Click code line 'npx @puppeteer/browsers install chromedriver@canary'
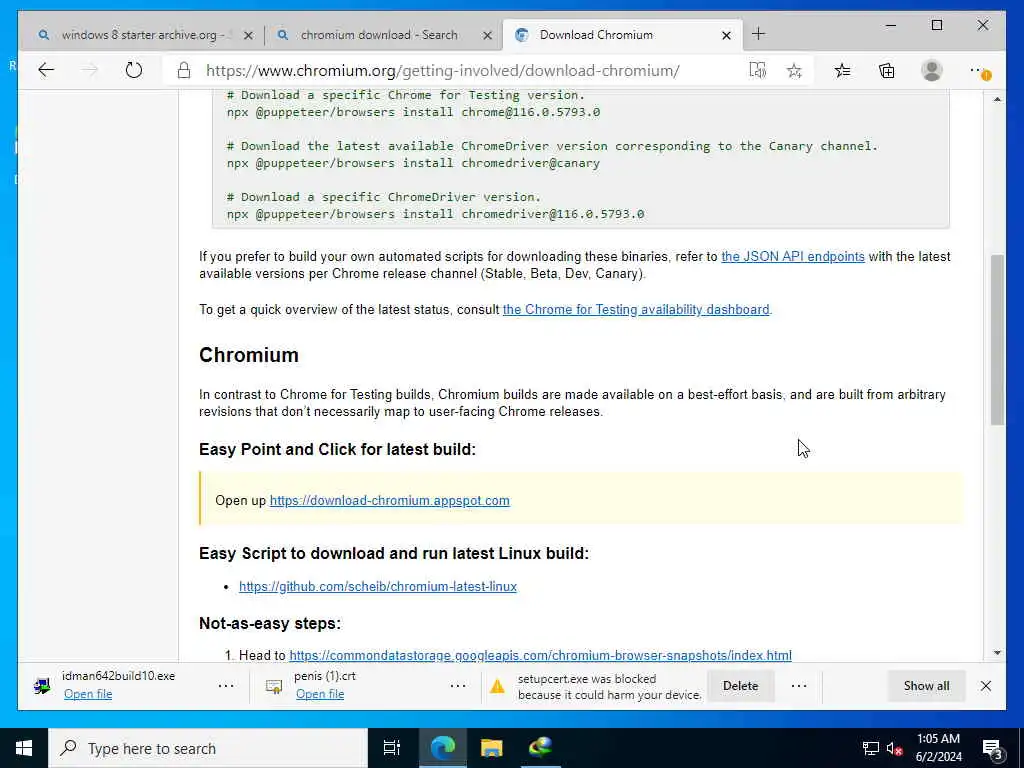1024x768 pixels. [413, 163]
